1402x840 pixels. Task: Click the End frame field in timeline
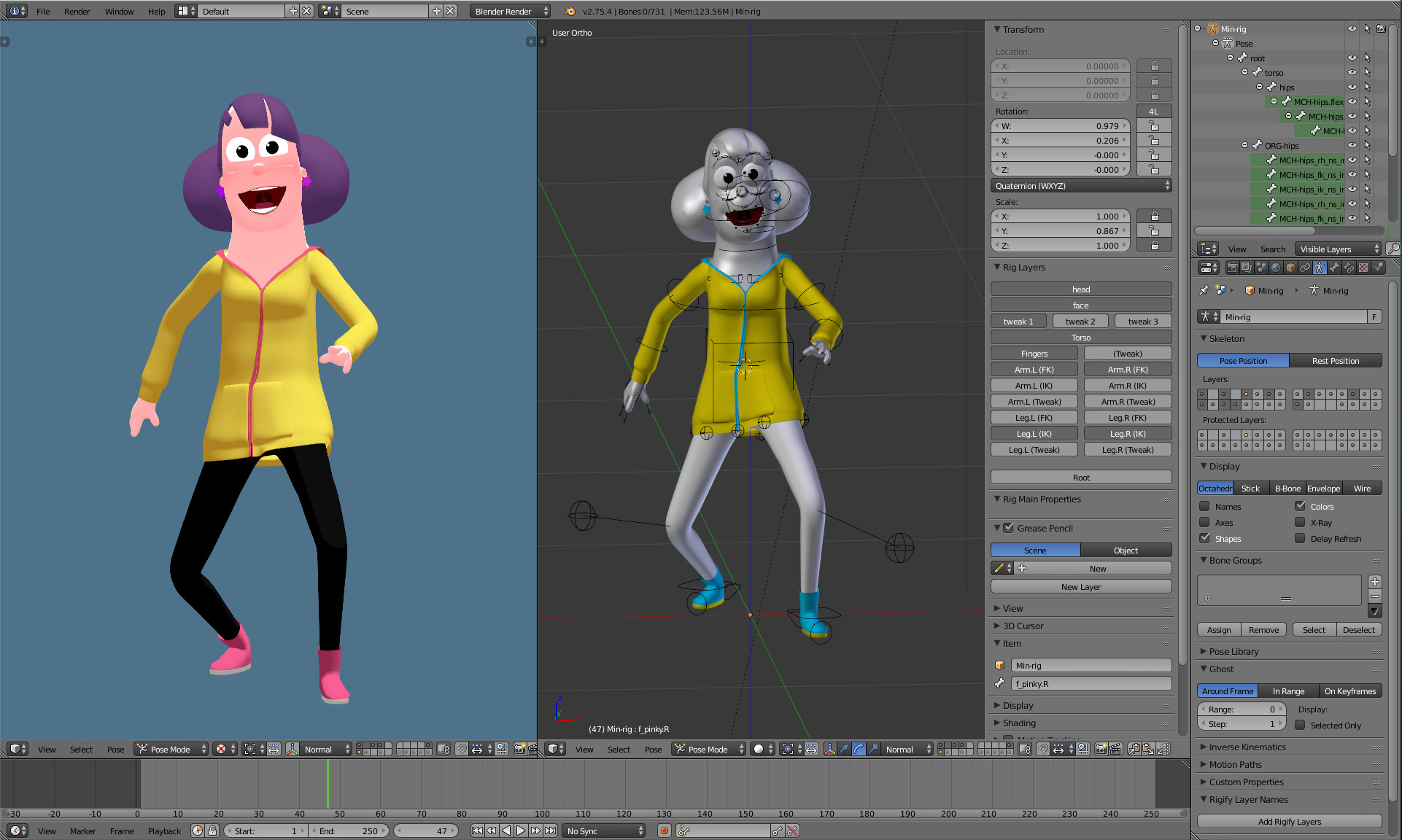click(350, 831)
